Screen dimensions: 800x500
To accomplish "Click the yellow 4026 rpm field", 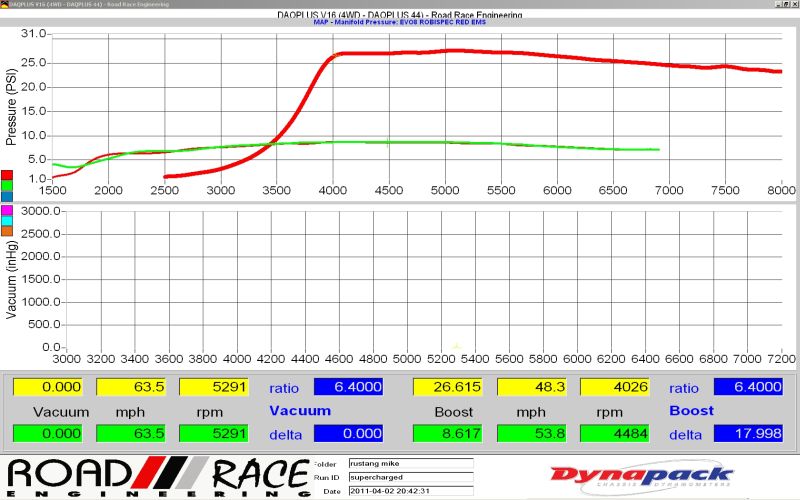I will pos(615,387).
